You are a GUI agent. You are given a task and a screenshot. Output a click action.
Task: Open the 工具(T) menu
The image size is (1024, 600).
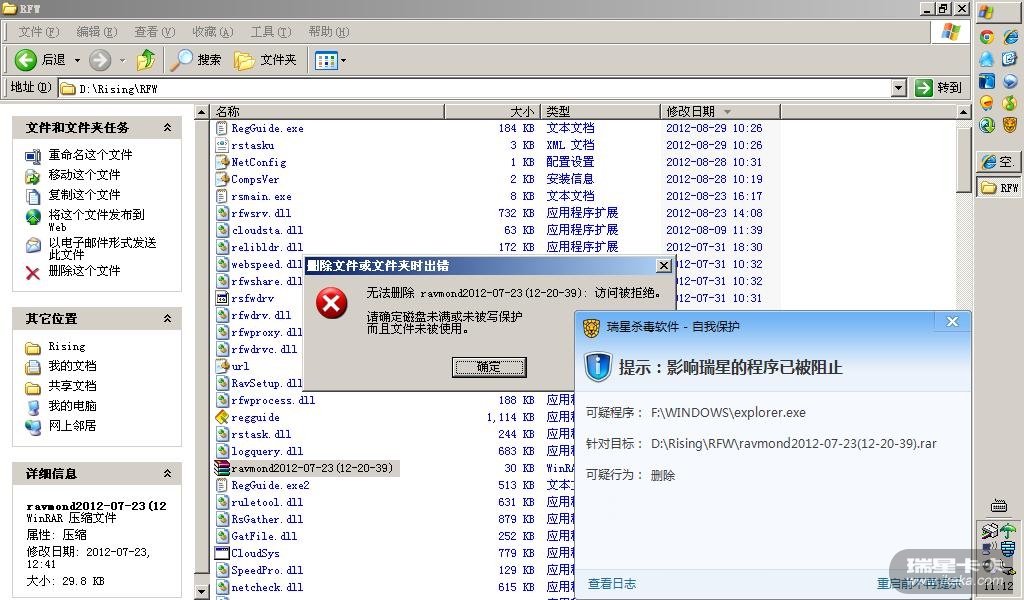(x=271, y=31)
